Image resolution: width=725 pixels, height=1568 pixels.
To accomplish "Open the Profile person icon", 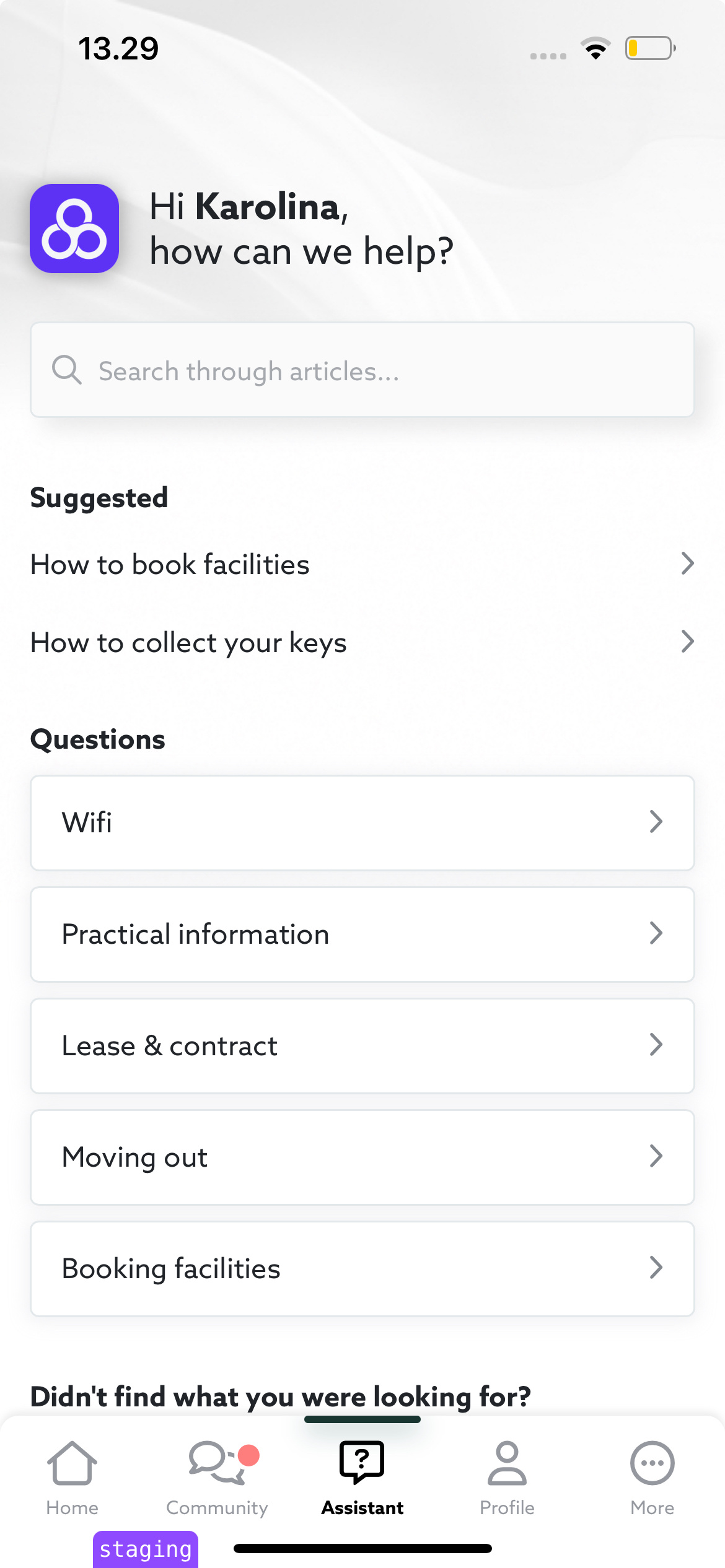I will pyautogui.click(x=507, y=1463).
